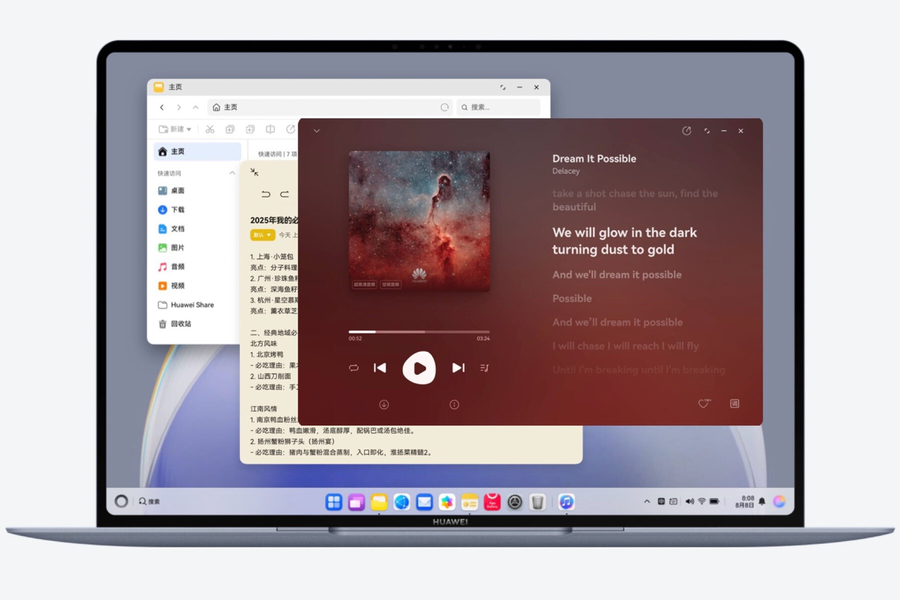The height and width of the screenshot is (600, 900).
Task: Open the playlist queue icon
Action: pos(484,368)
